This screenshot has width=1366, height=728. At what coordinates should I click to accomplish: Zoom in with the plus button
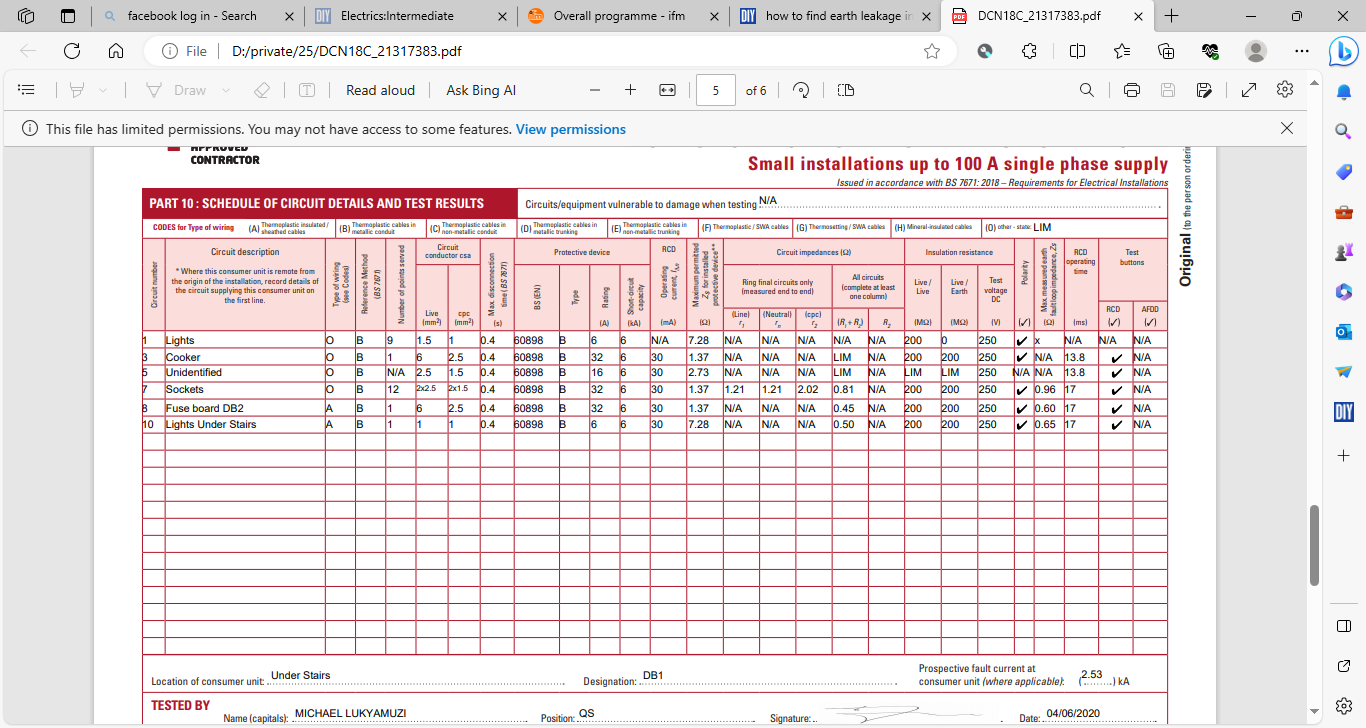click(630, 90)
